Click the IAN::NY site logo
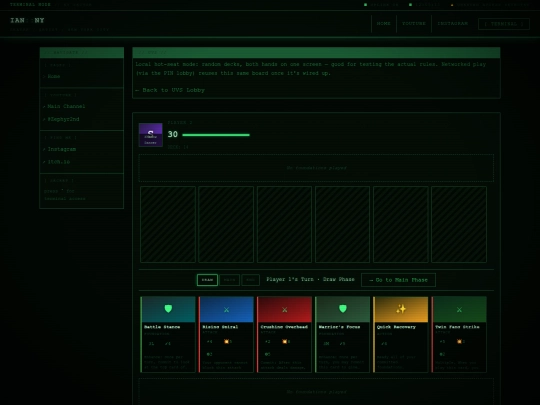The height and width of the screenshot is (405, 540). click(x=27, y=20)
